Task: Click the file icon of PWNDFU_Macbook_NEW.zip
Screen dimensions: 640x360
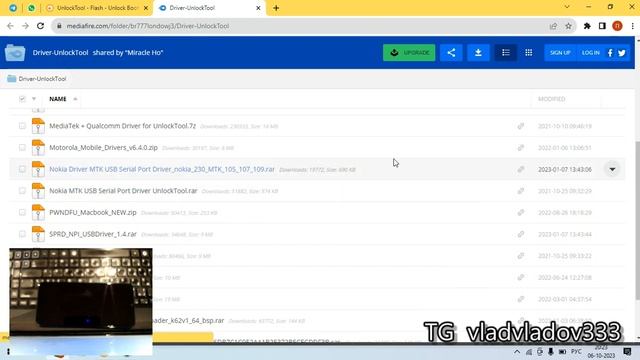Action: 38,212
